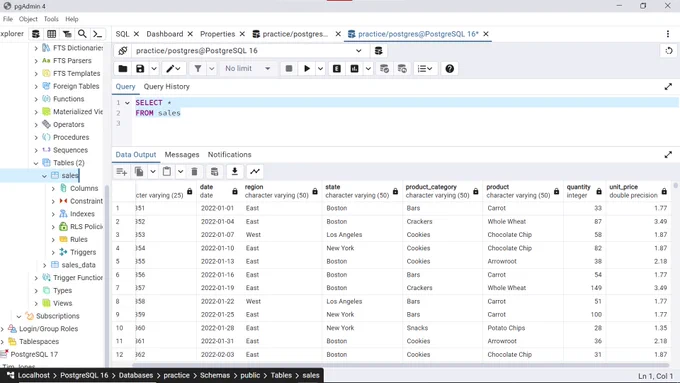Viewport: 680px width, 383px height.
Task: Switch to the Query History tab
Action: tap(167, 87)
